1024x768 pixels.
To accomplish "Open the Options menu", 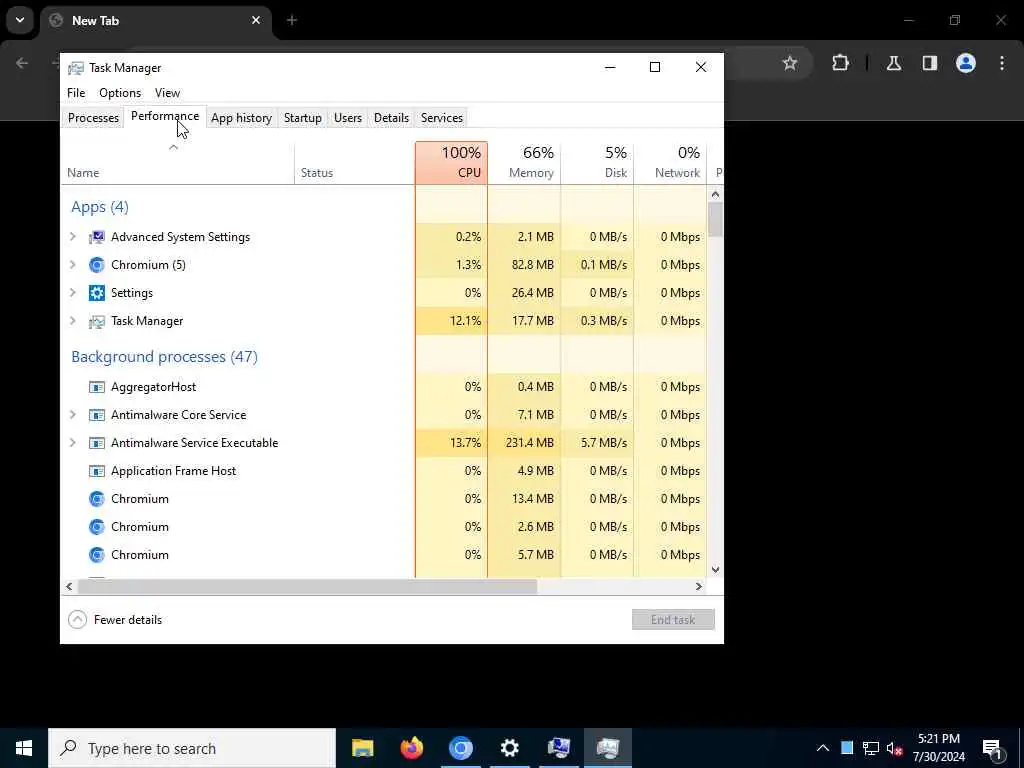I will [x=120, y=93].
